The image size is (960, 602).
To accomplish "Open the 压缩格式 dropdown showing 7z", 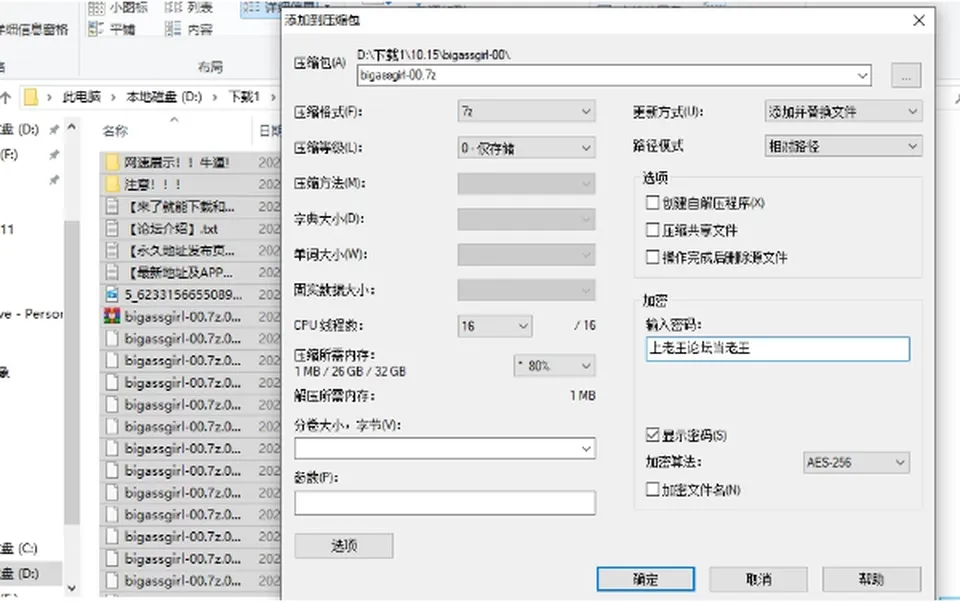I will pos(527,111).
